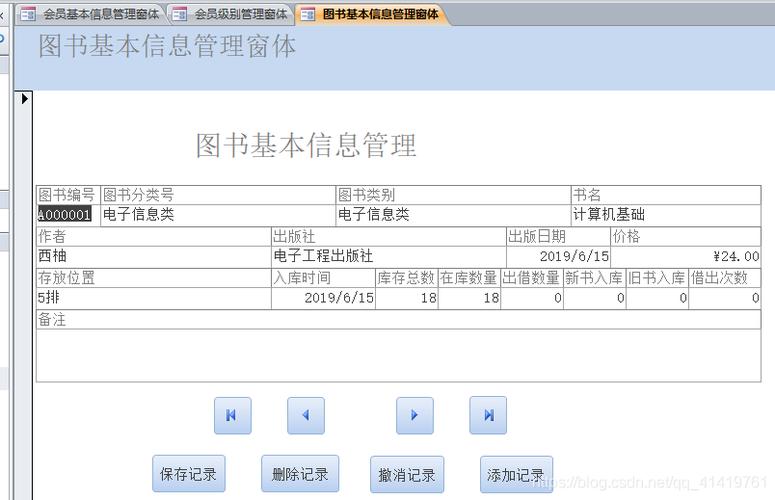Image resolution: width=775 pixels, height=500 pixels.
Task: Click the 价格 field ¥24.00
Action: pyautogui.click(x=686, y=257)
